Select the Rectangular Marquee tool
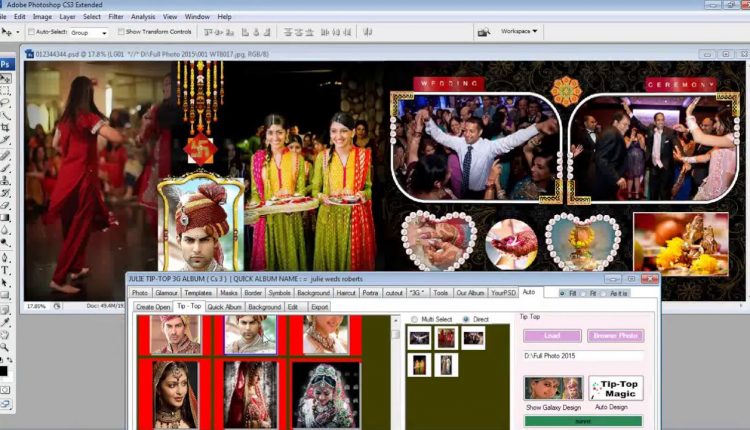Viewport: 750px width, 430px height. (5, 90)
